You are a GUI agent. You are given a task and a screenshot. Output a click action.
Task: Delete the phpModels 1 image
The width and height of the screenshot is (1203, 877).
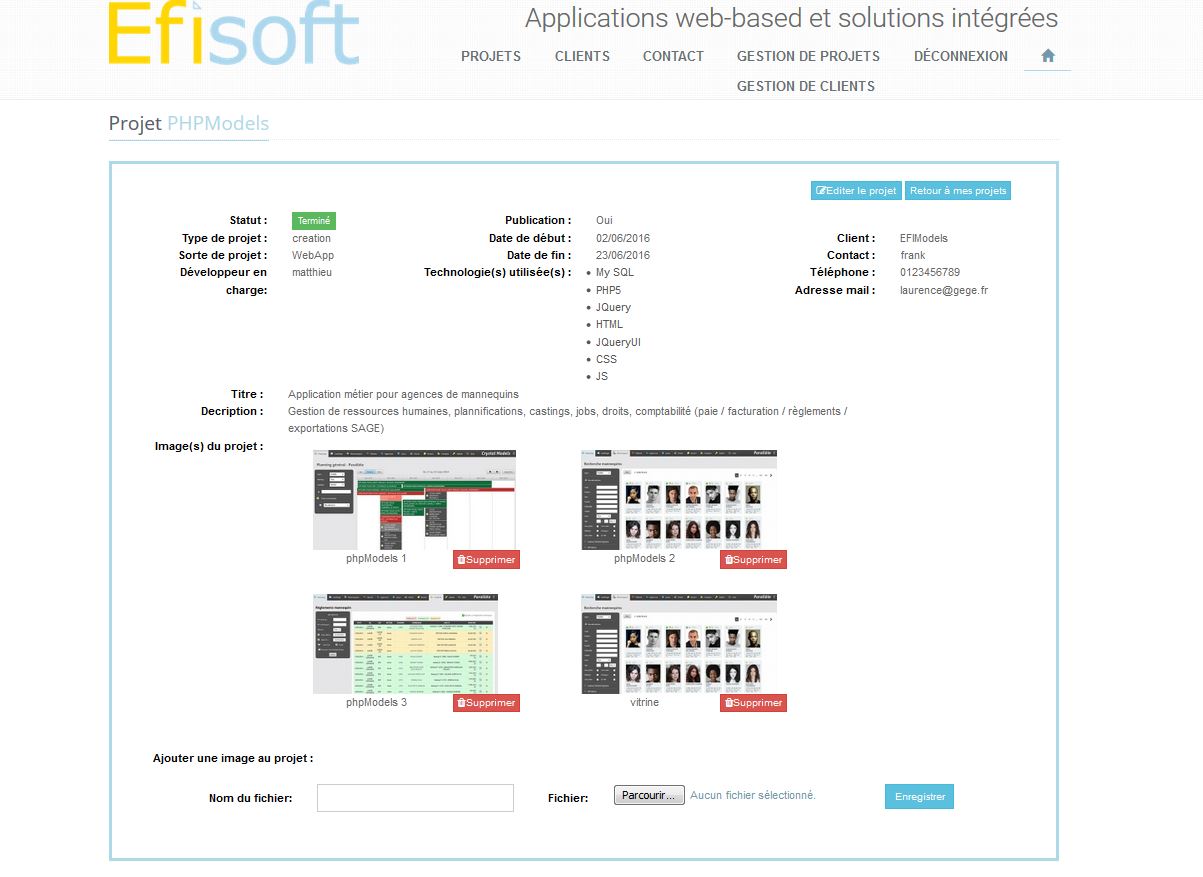coord(486,560)
